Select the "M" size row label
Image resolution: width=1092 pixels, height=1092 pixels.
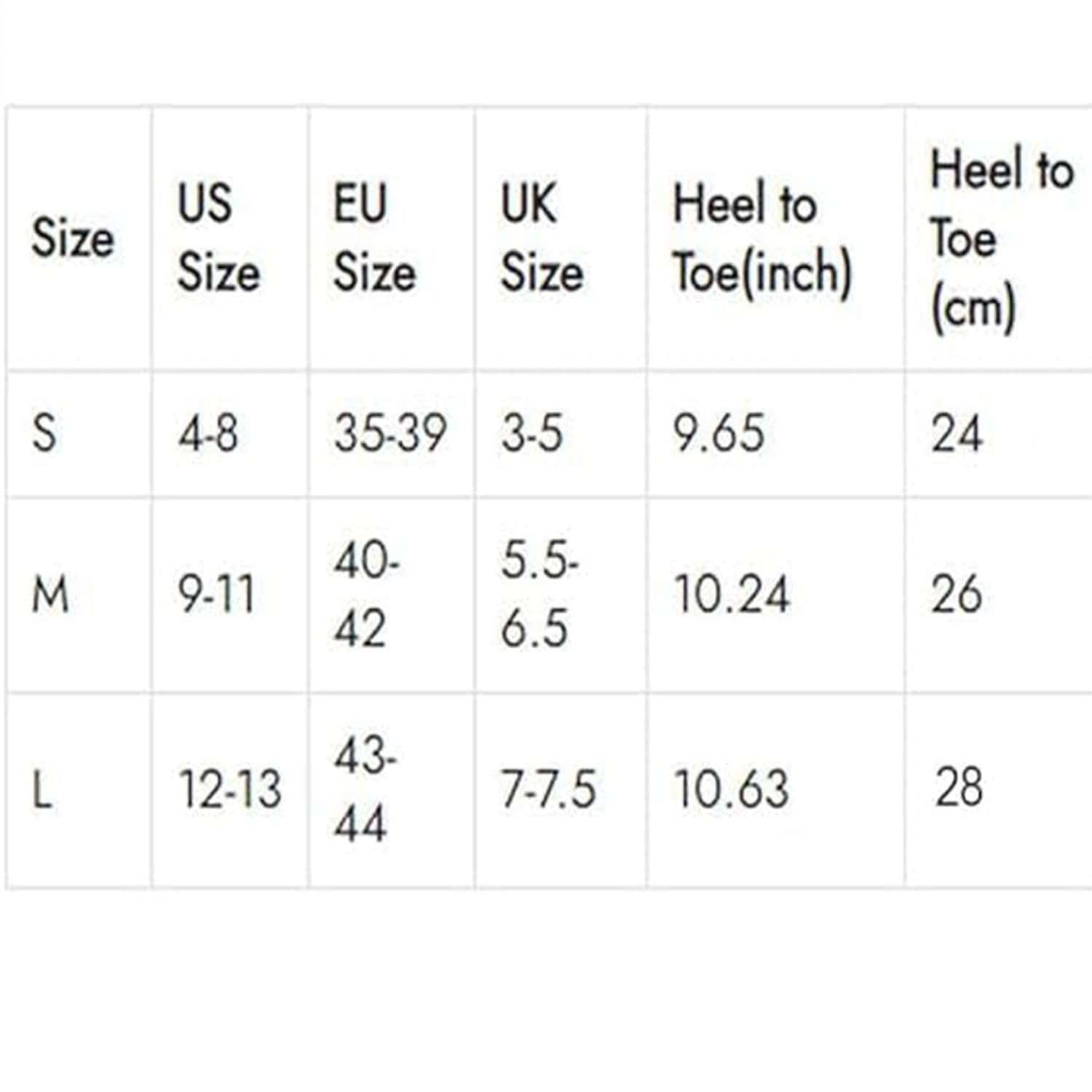pyautogui.click(x=50, y=595)
